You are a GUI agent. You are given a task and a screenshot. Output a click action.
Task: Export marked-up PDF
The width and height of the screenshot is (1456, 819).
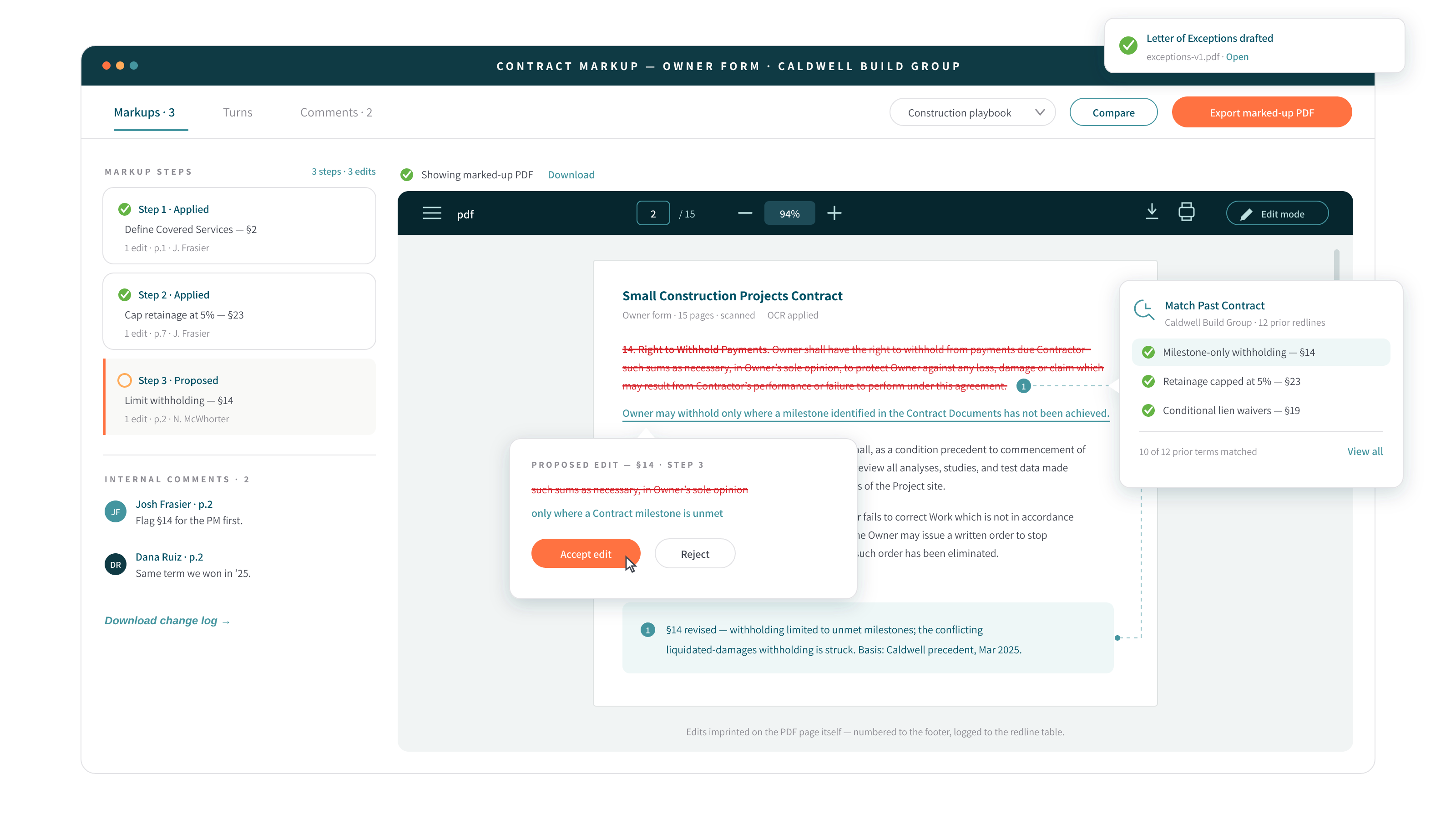(x=1262, y=112)
